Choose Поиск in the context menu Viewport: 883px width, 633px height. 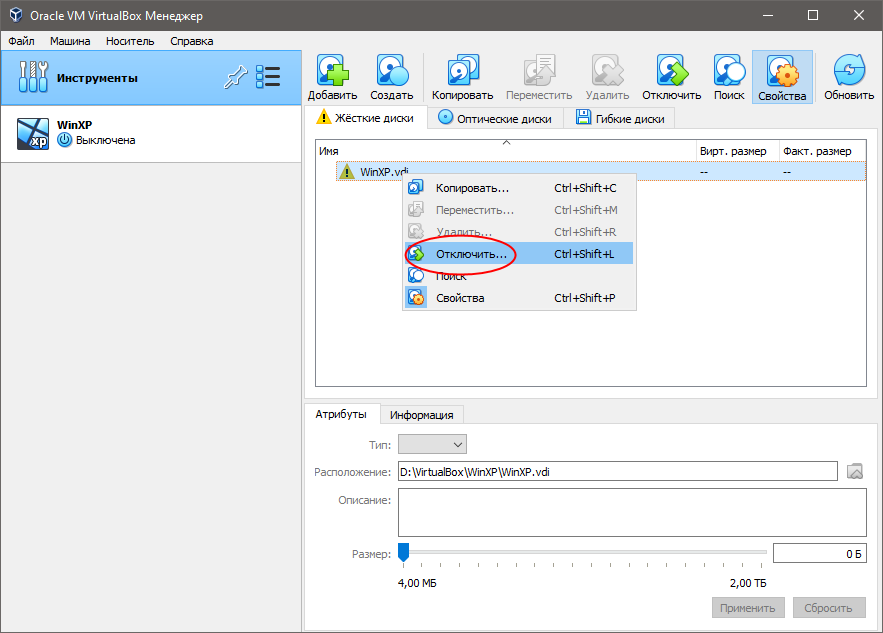pyautogui.click(x=519, y=275)
